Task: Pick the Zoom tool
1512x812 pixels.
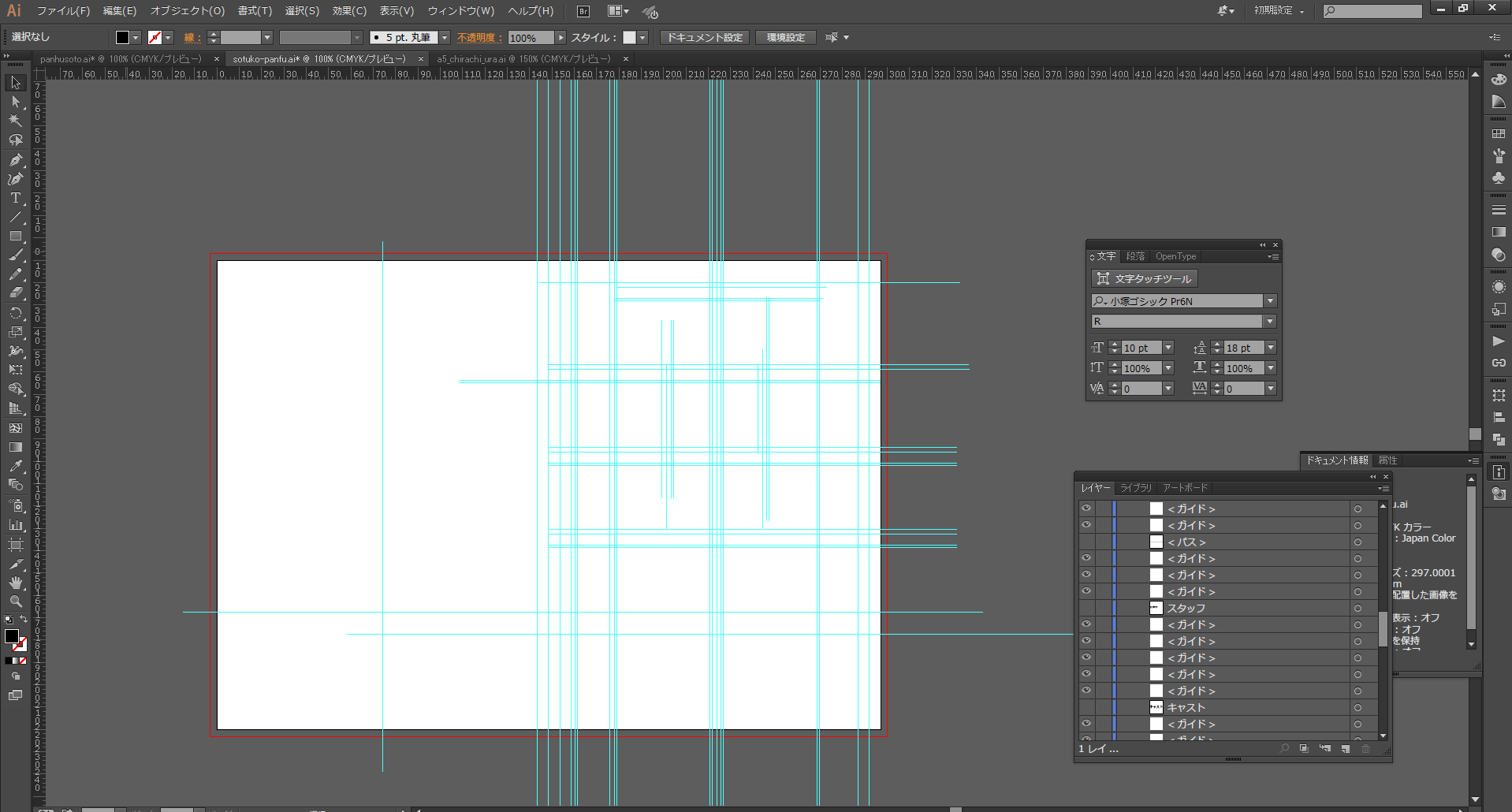Action: point(15,602)
